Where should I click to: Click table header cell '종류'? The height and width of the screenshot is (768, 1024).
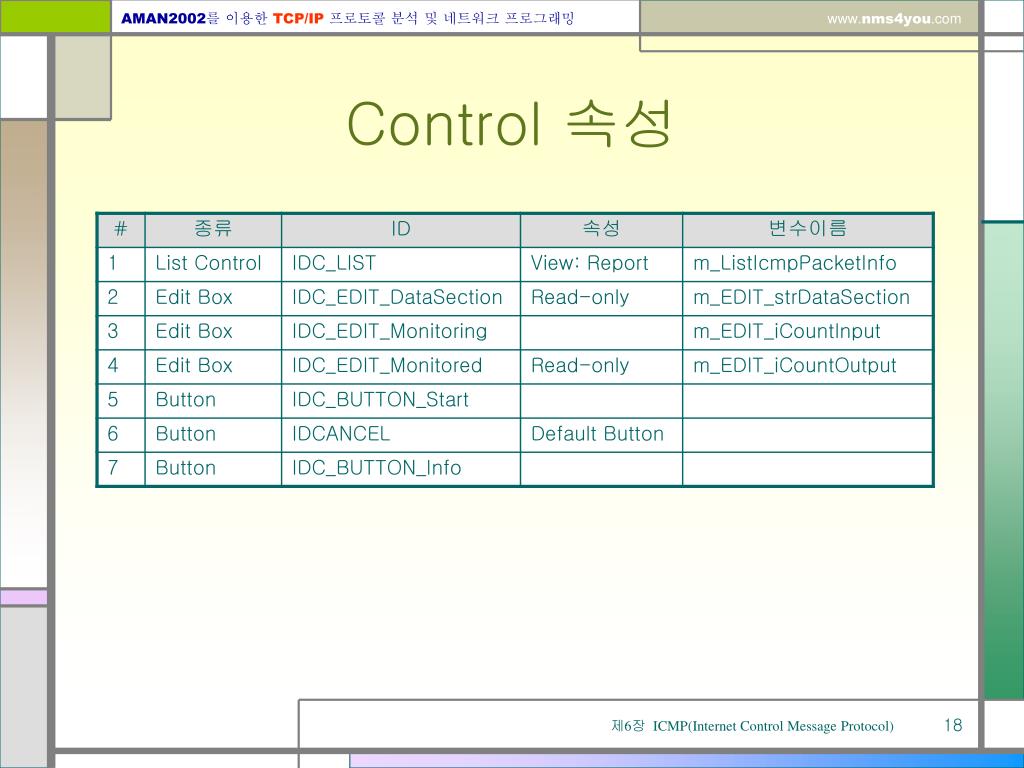[213, 229]
